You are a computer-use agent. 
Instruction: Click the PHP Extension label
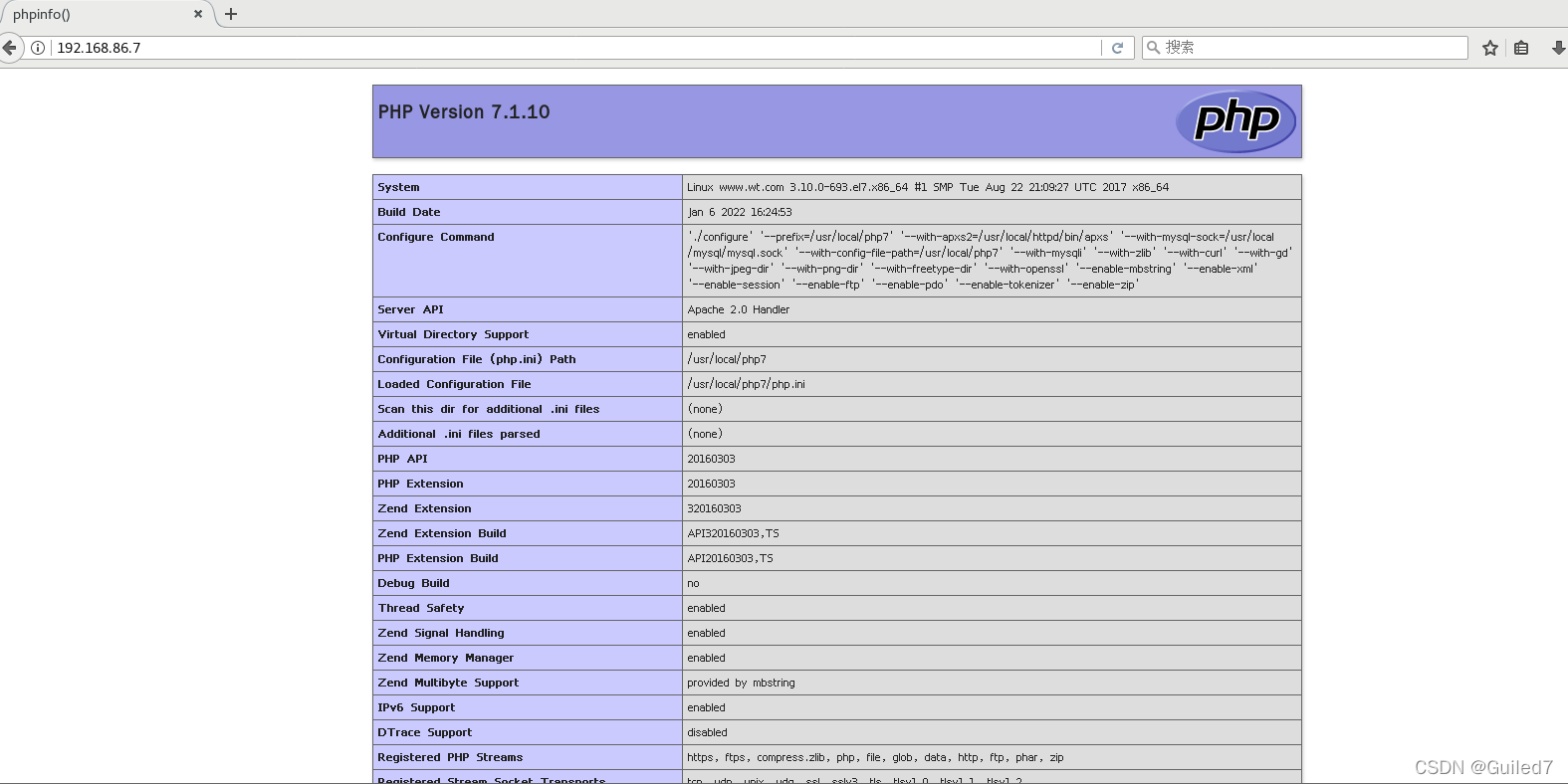click(x=420, y=484)
